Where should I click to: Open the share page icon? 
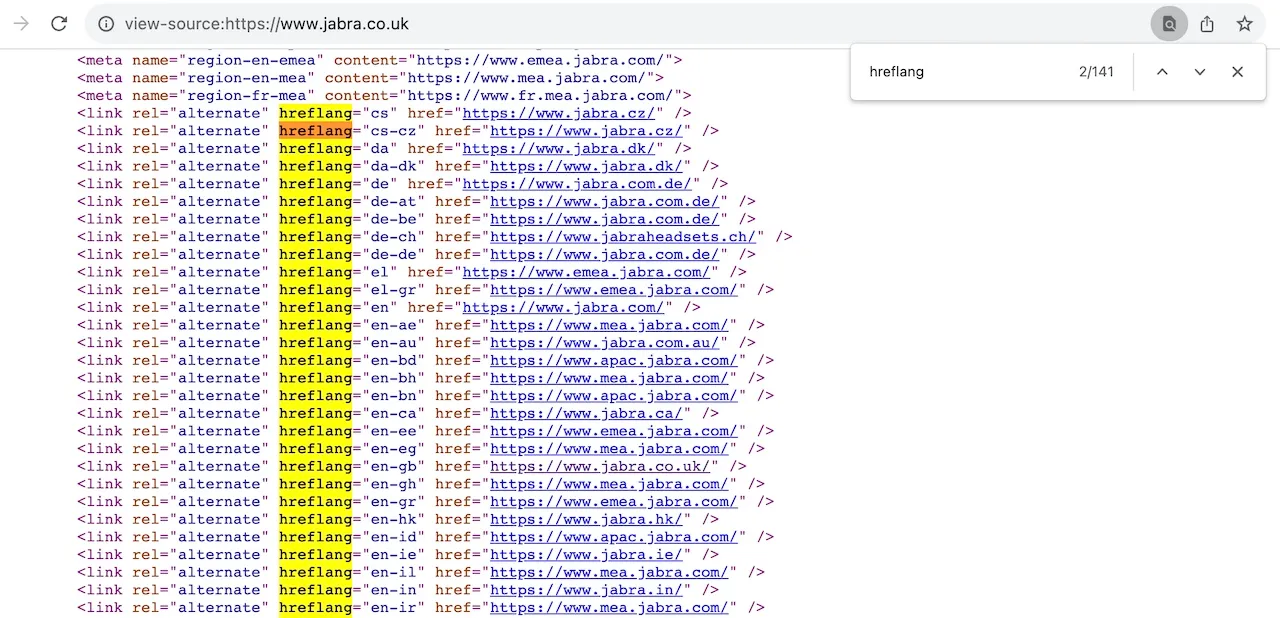(x=1207, y=24)
